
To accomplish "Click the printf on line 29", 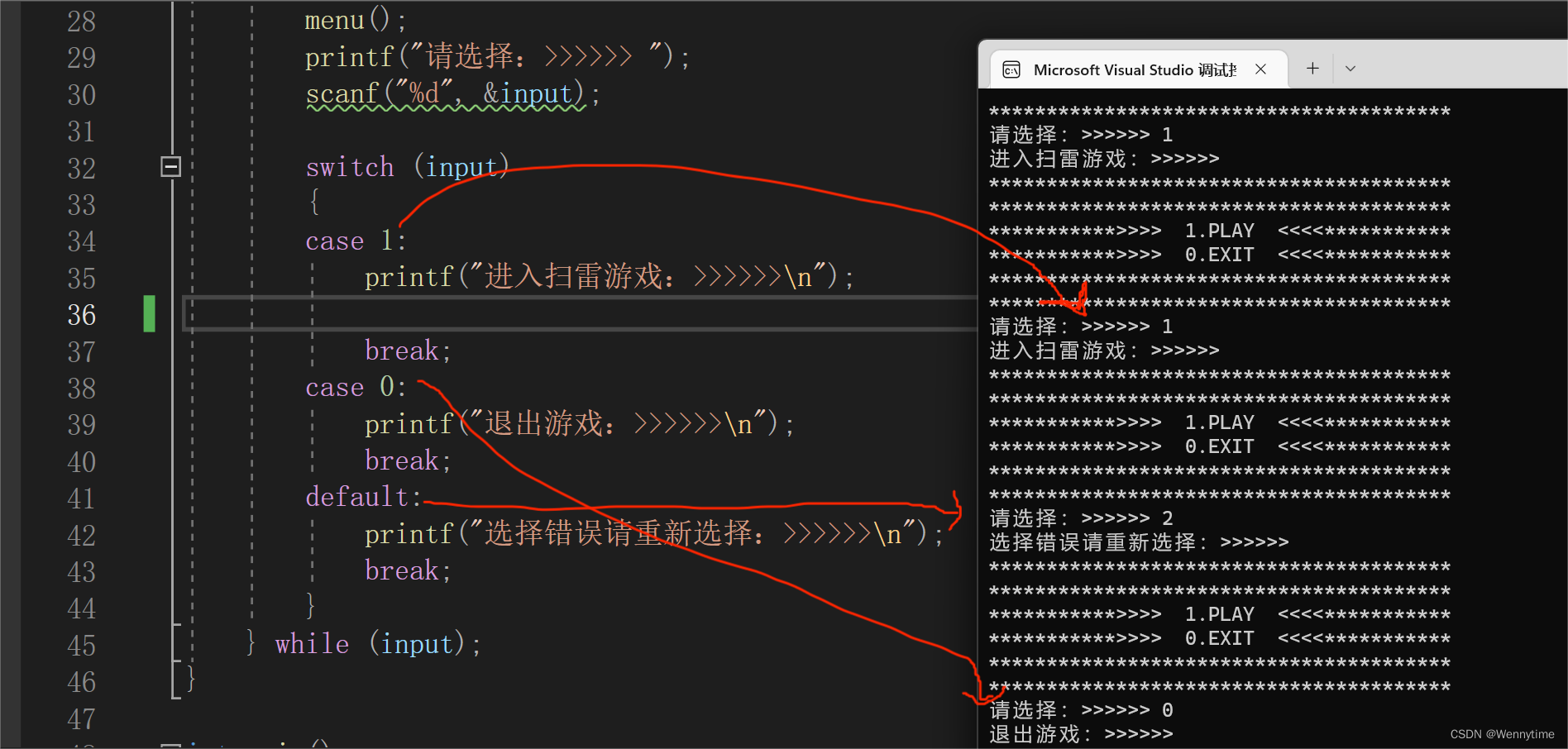I will (x=497, y=57).
